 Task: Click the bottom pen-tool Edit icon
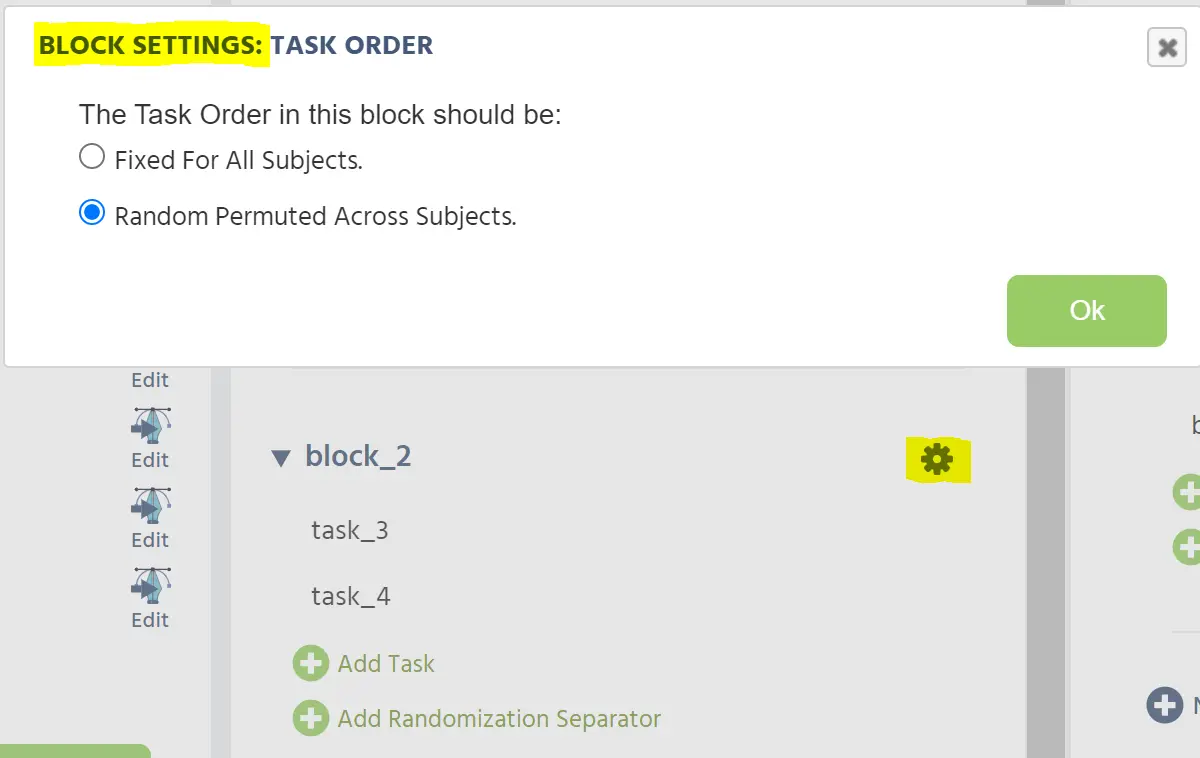coord(150,585)
